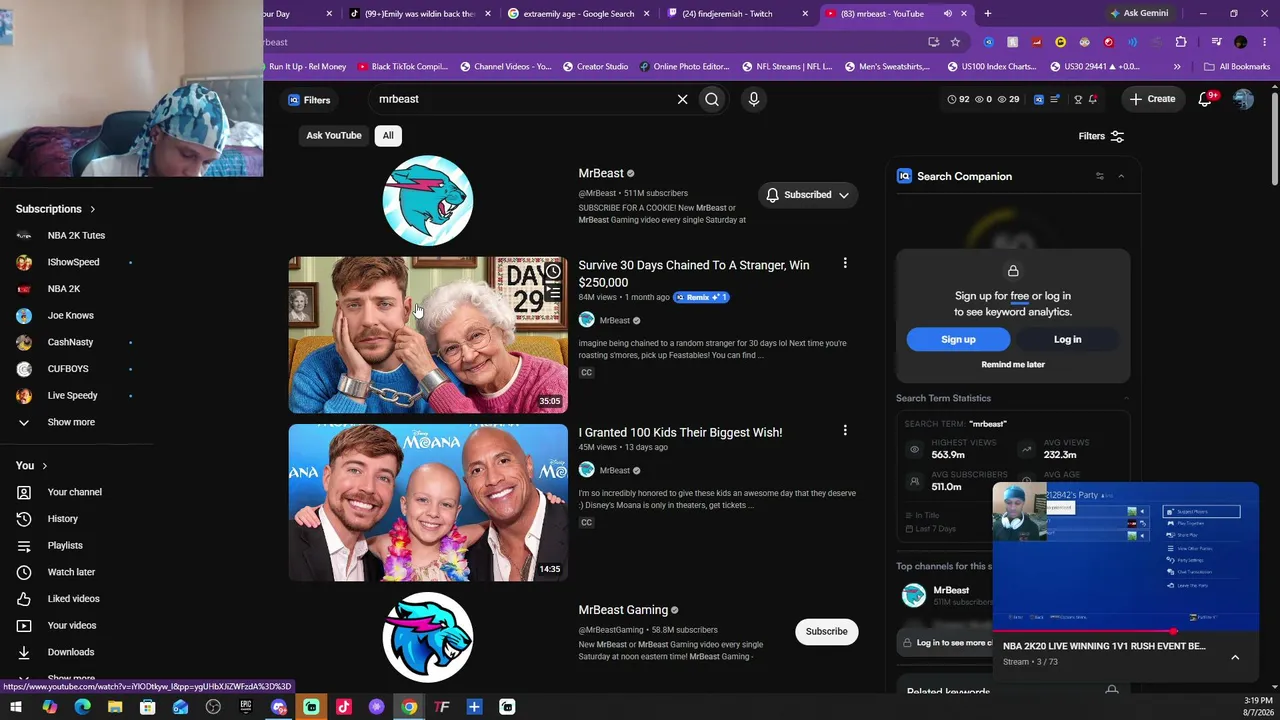Open Search Companion settings sliders icon
The width and height of the screenshot is (1280, 720).
click(x=1100, y=177)
